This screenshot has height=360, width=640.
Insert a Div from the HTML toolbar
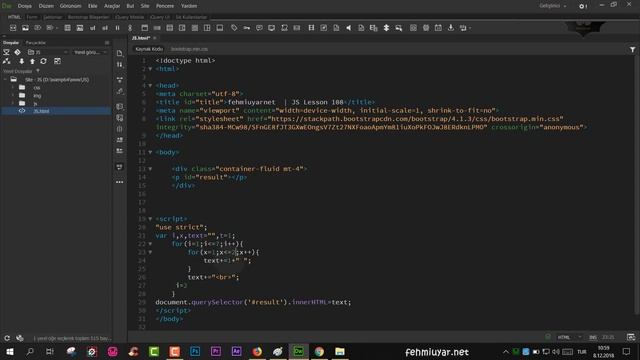pos(13,28)
